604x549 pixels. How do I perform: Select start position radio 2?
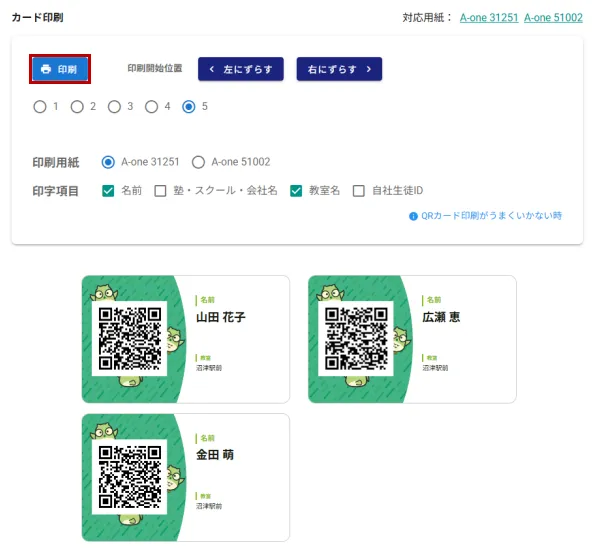point(77,107)
